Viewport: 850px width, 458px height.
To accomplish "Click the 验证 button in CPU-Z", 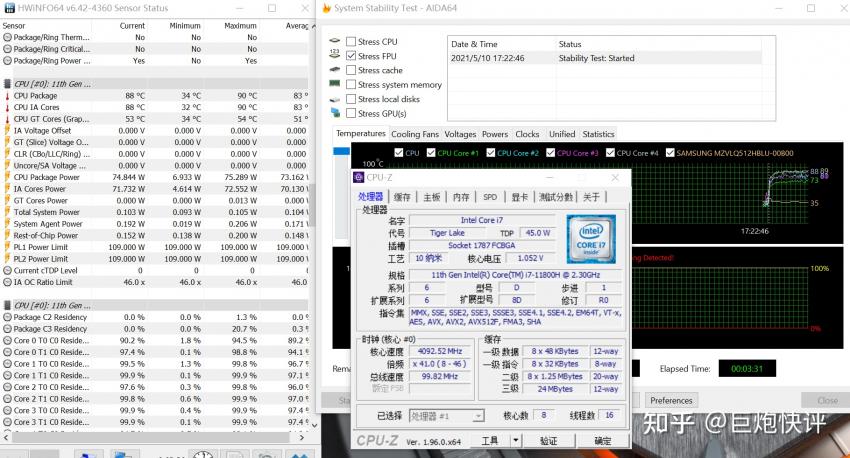I will pos(548,441).
